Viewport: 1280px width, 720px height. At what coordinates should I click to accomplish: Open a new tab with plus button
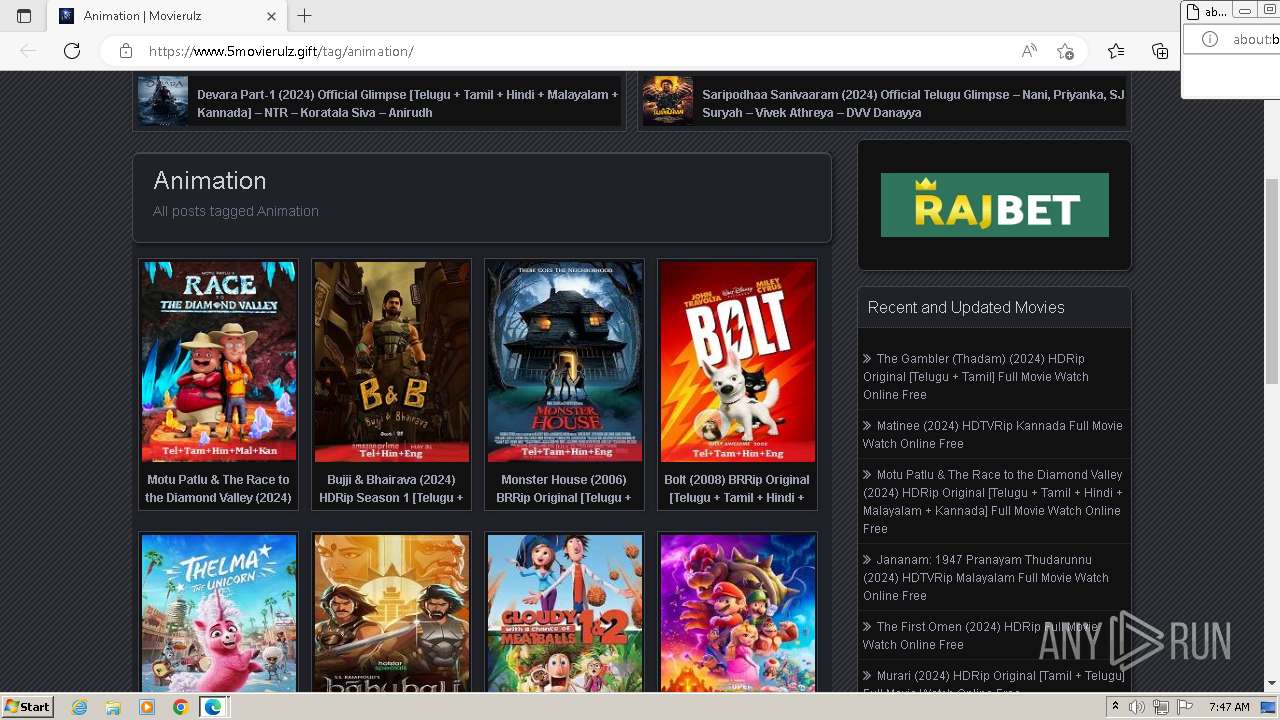click(x=305, y=16)
